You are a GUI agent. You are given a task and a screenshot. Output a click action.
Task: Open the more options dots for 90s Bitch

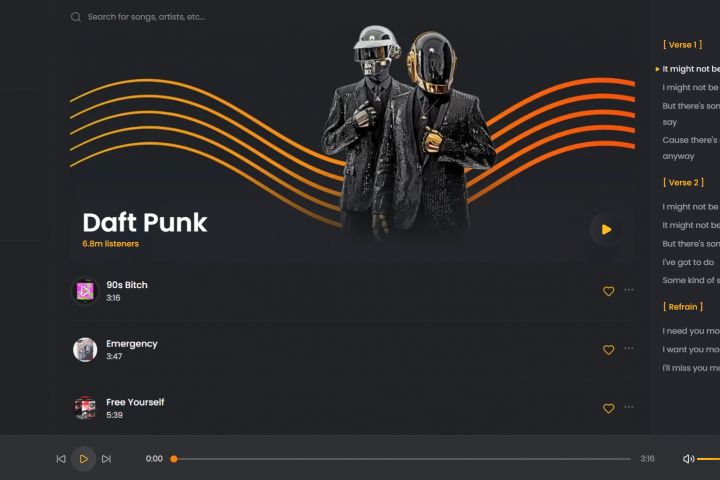coord(629,290)
